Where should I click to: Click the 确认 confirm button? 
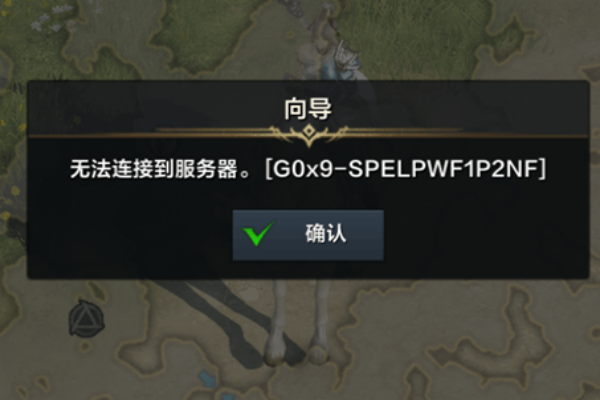click(308, 235)
